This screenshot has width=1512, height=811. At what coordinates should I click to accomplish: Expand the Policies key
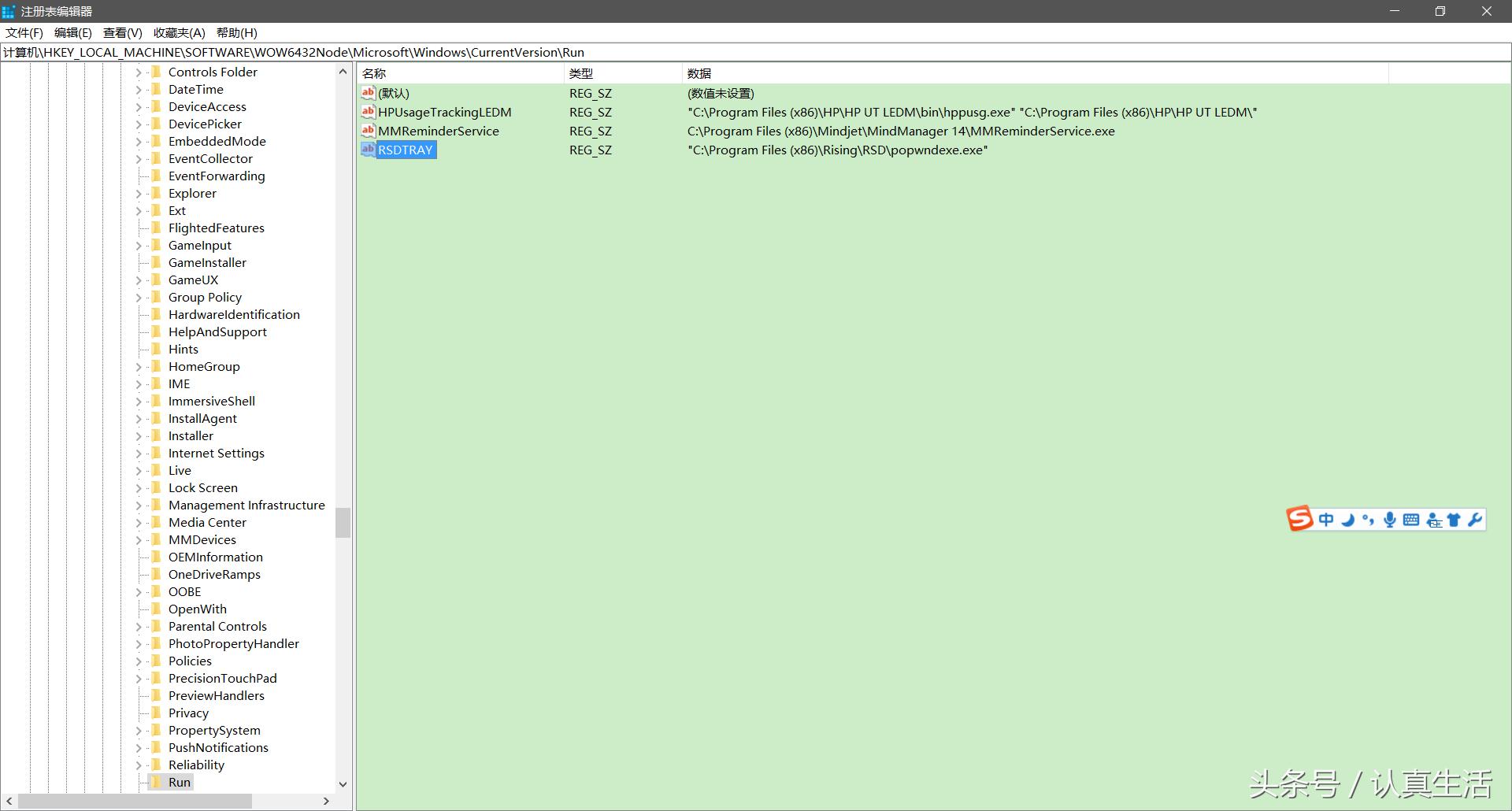pos(139,661)
